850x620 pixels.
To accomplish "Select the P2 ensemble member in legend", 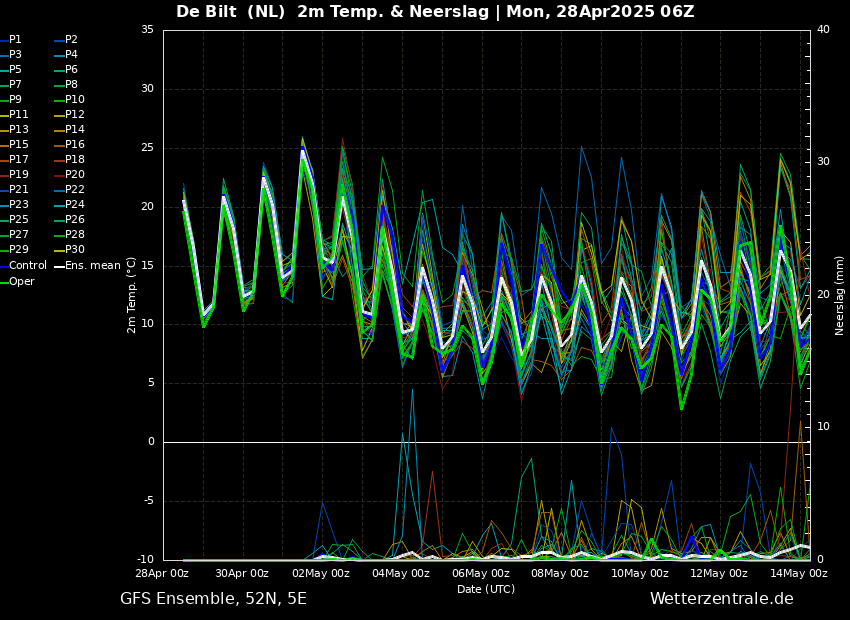I will tap(71, 40).
